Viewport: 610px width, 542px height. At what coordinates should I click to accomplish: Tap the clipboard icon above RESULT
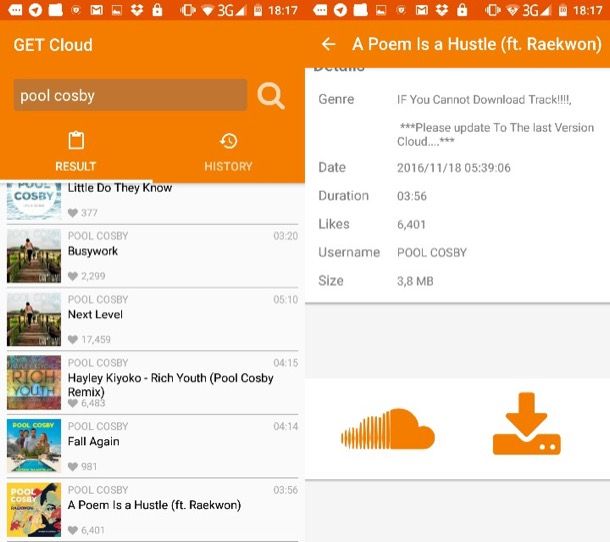(76, 140)
